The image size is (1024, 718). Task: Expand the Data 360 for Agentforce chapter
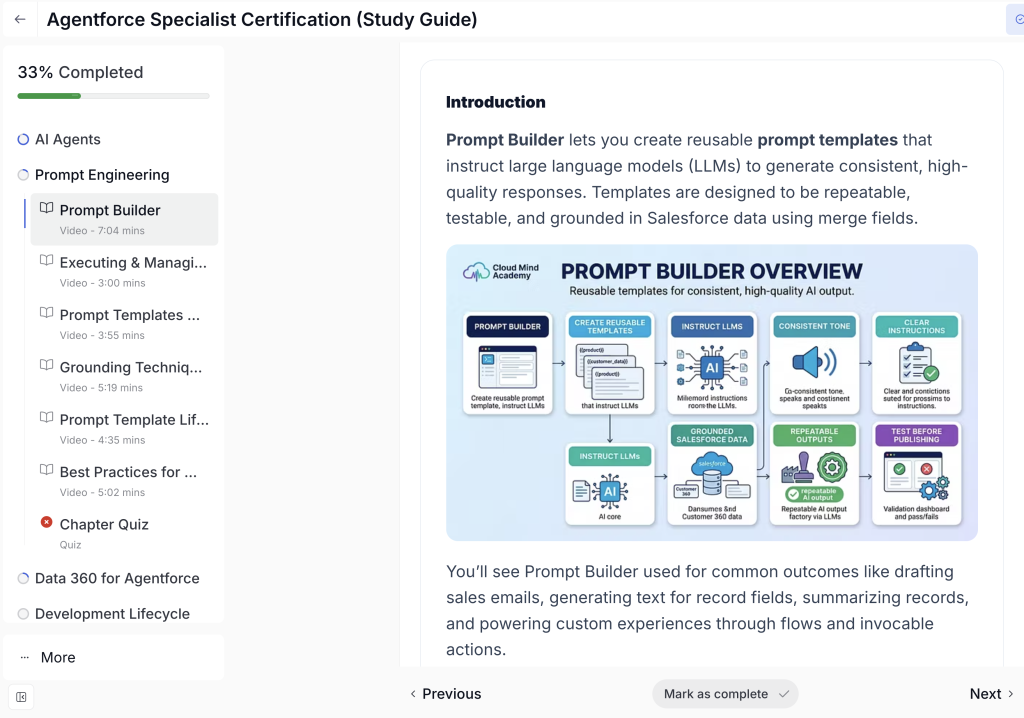click(x=117, y=578)
